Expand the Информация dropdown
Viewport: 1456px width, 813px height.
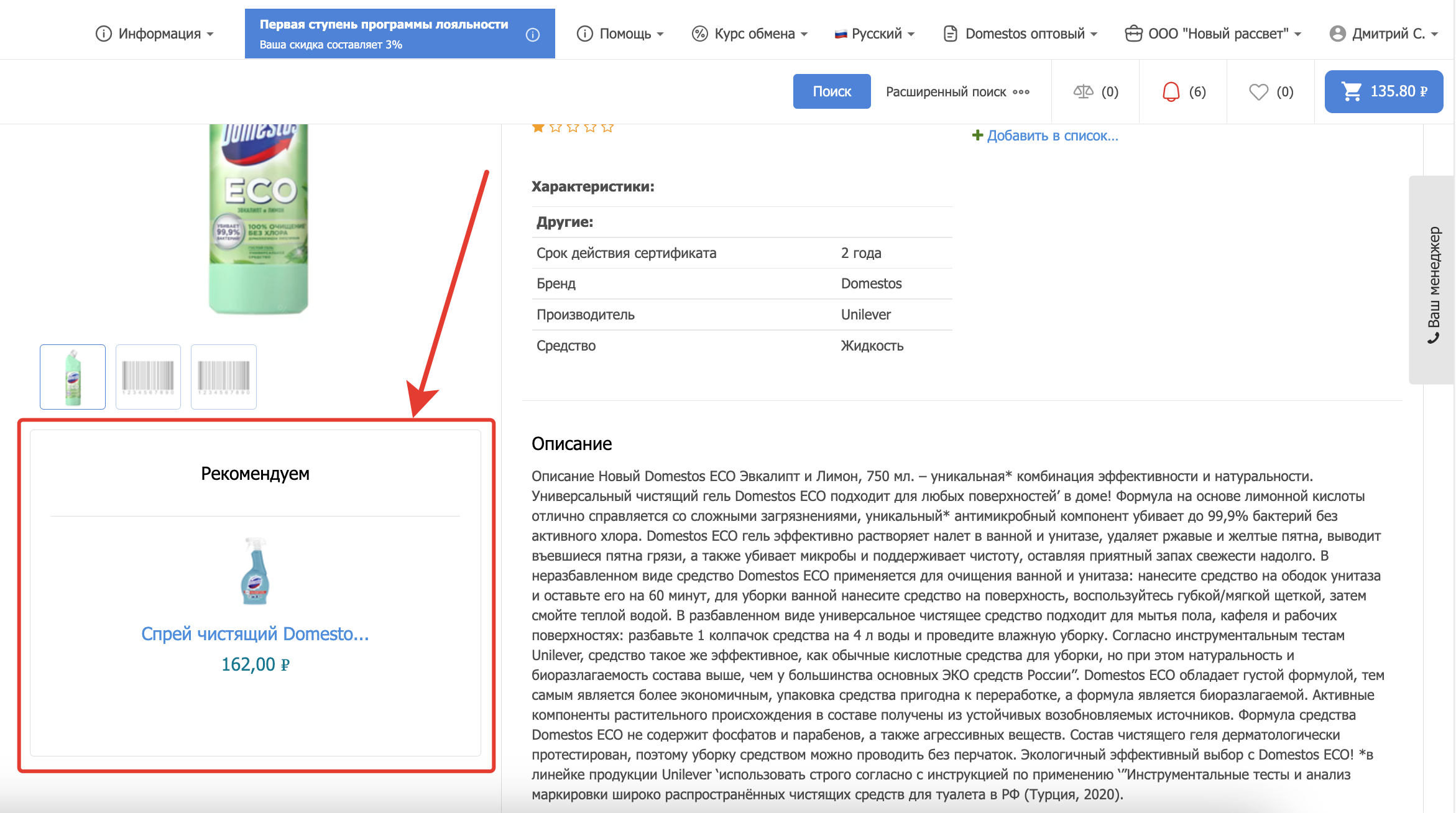(x=155, y=34)
